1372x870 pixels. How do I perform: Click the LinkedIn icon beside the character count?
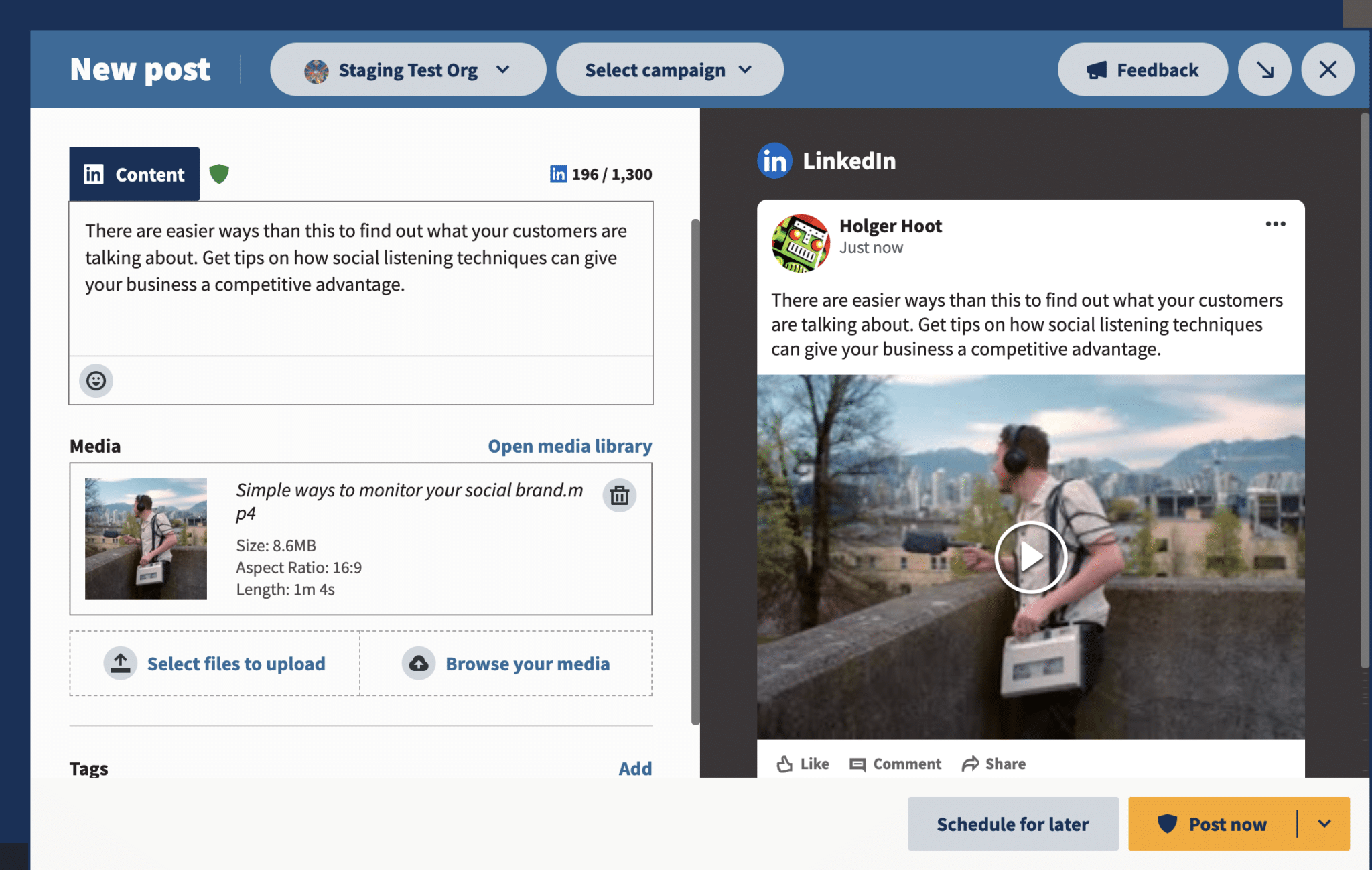[x=558, y=174]
